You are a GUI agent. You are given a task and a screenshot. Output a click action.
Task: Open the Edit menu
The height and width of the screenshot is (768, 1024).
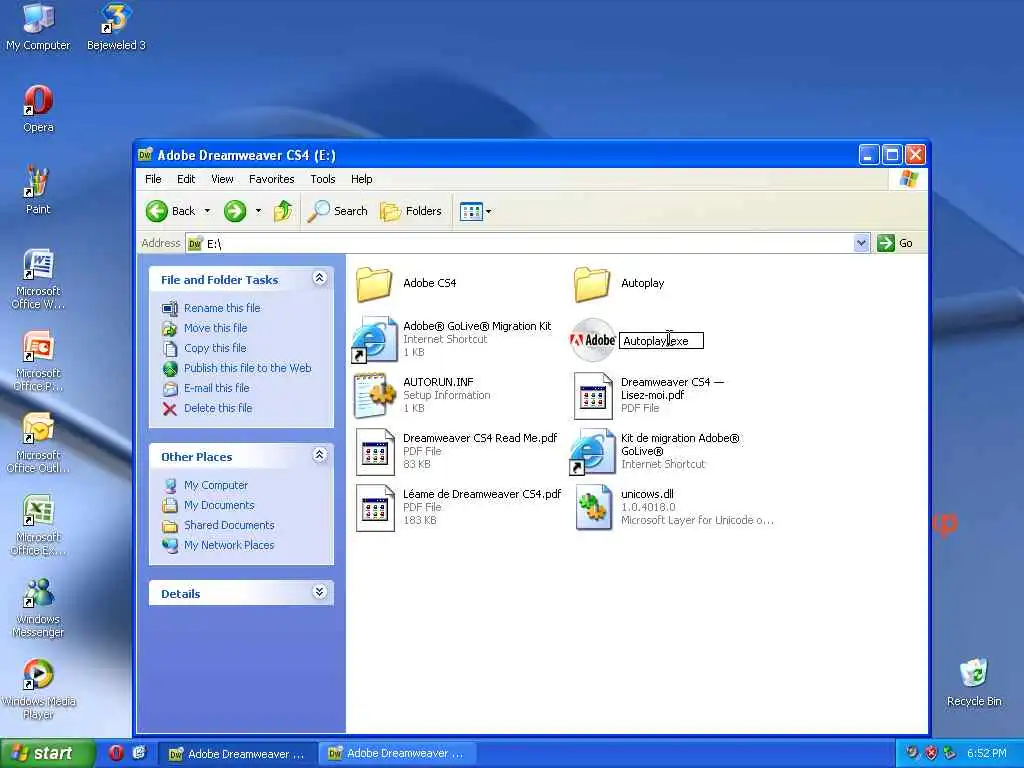tap(186, 179)
